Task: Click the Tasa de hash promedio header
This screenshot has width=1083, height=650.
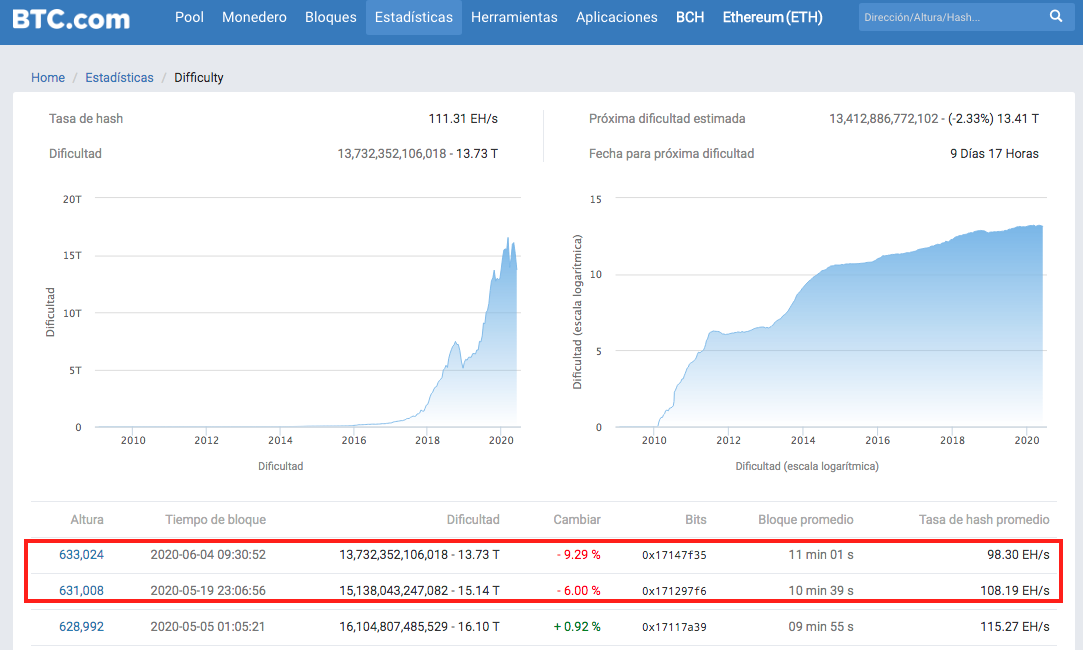Action: click(x=984, y=519)
